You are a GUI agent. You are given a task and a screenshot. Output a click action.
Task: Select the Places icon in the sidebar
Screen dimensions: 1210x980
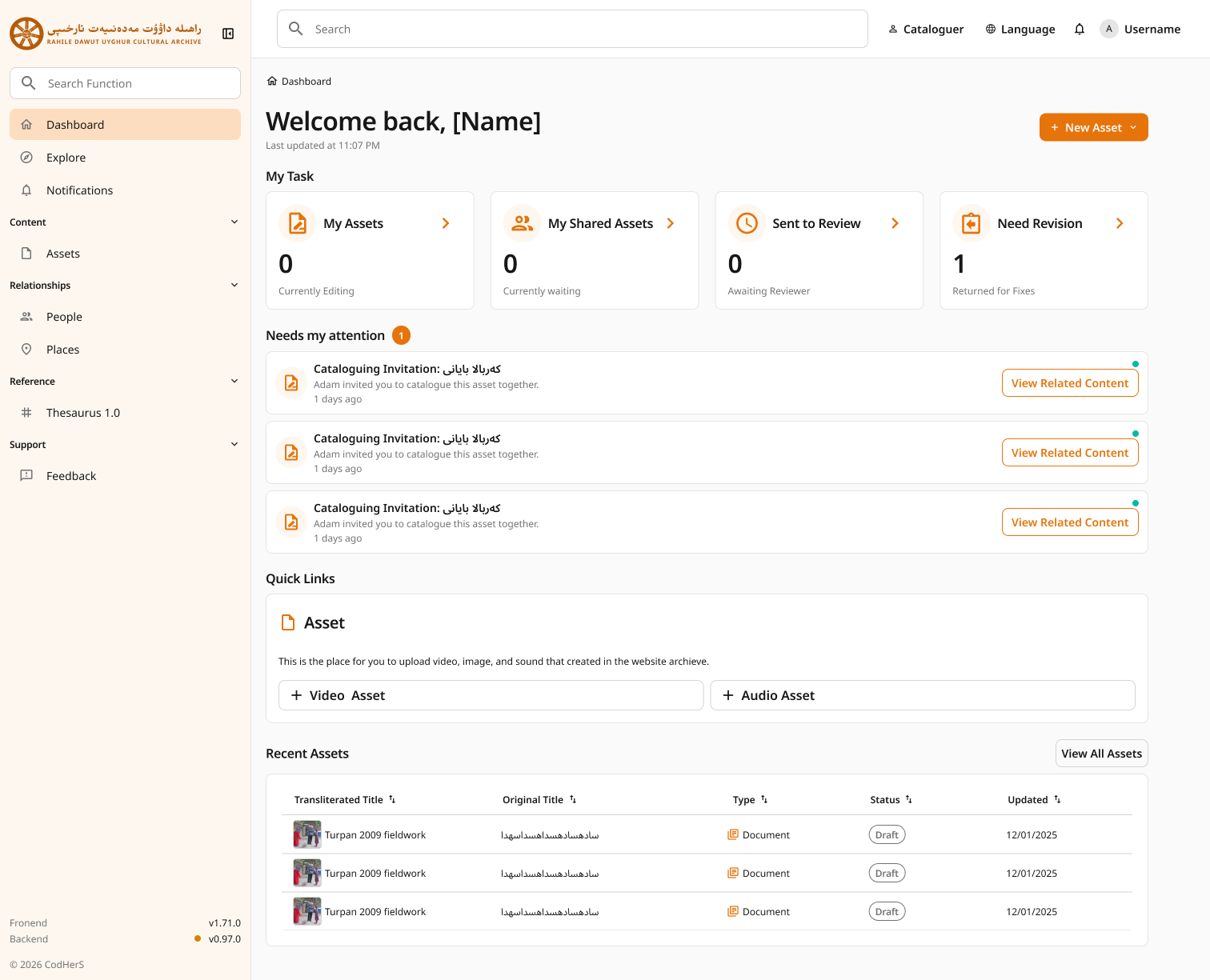click(x=26, y=349)
